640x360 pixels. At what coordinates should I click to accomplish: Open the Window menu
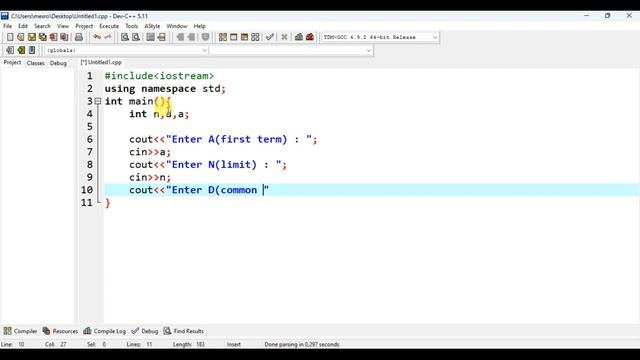(177, 26)
